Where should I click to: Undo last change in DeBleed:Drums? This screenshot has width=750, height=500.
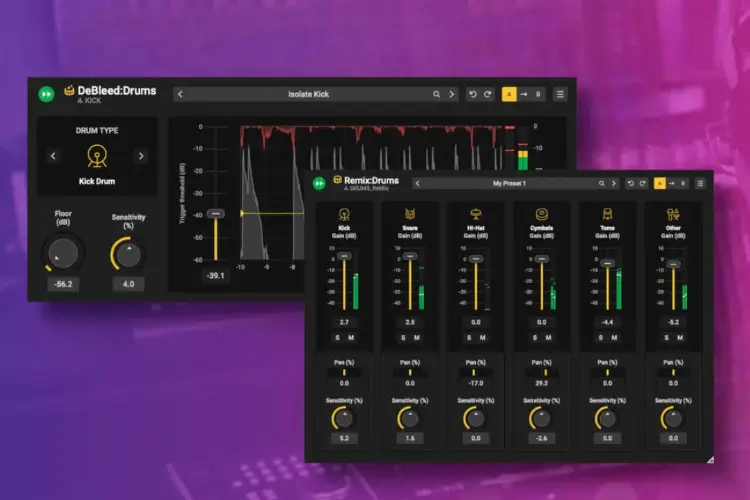pyautogui.click(x=473, y=94)
